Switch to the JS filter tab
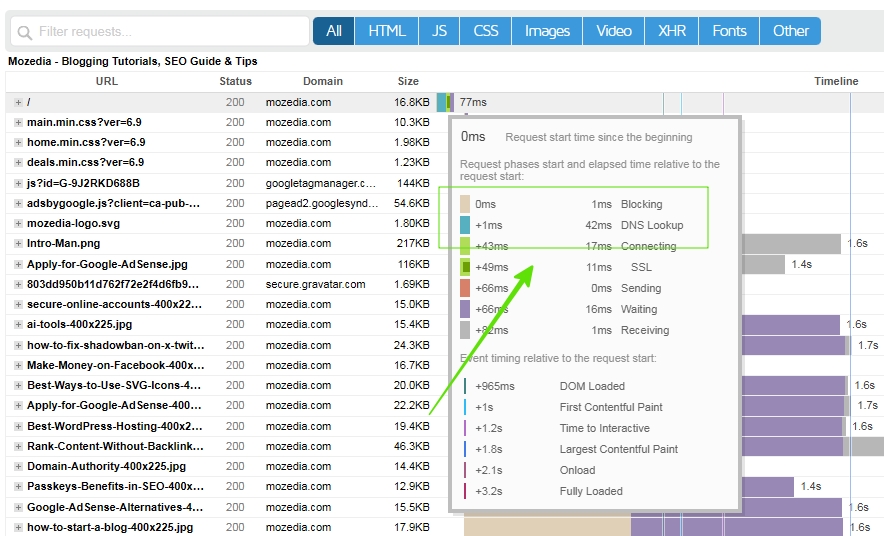Screen dimensions: 884x536 [439, 31]
